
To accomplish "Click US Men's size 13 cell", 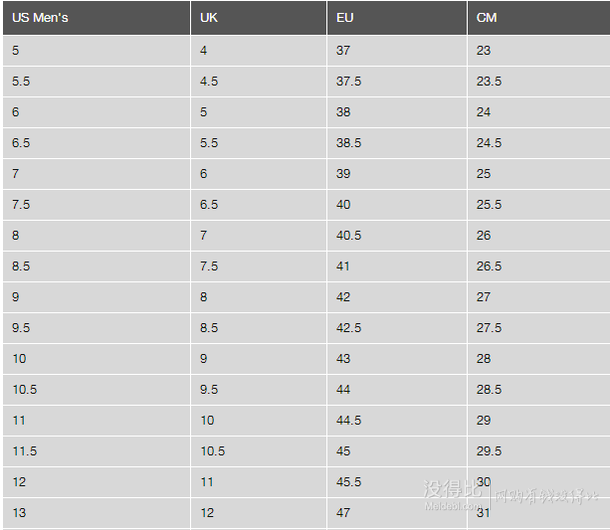I will [x=96, y=512].
